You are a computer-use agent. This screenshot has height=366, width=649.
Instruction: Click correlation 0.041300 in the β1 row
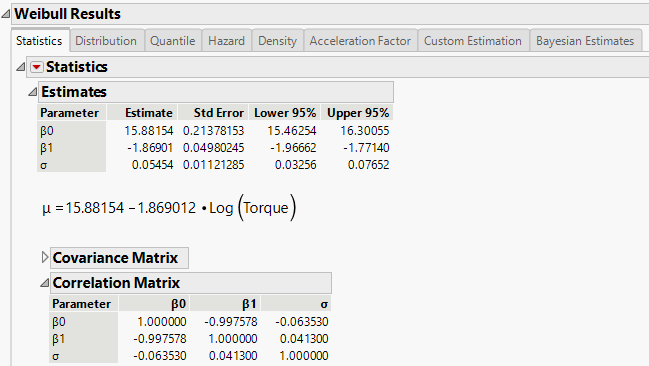(304, 339)
